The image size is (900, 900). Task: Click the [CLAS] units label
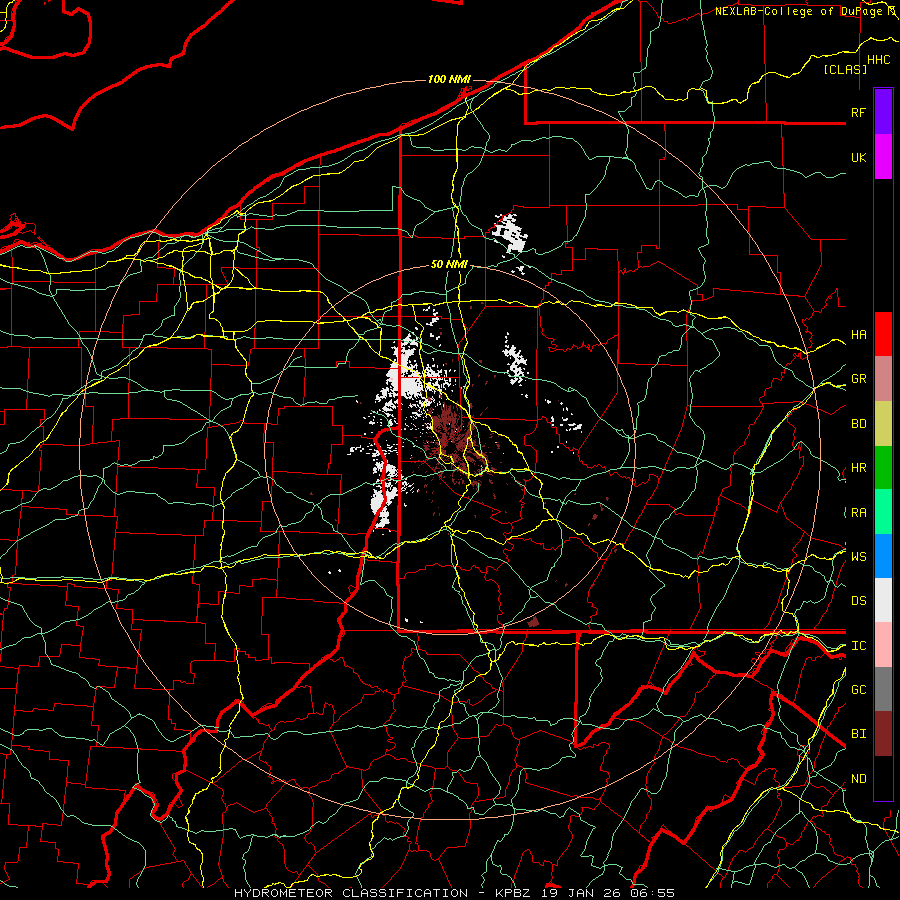(x=845, y=69)
